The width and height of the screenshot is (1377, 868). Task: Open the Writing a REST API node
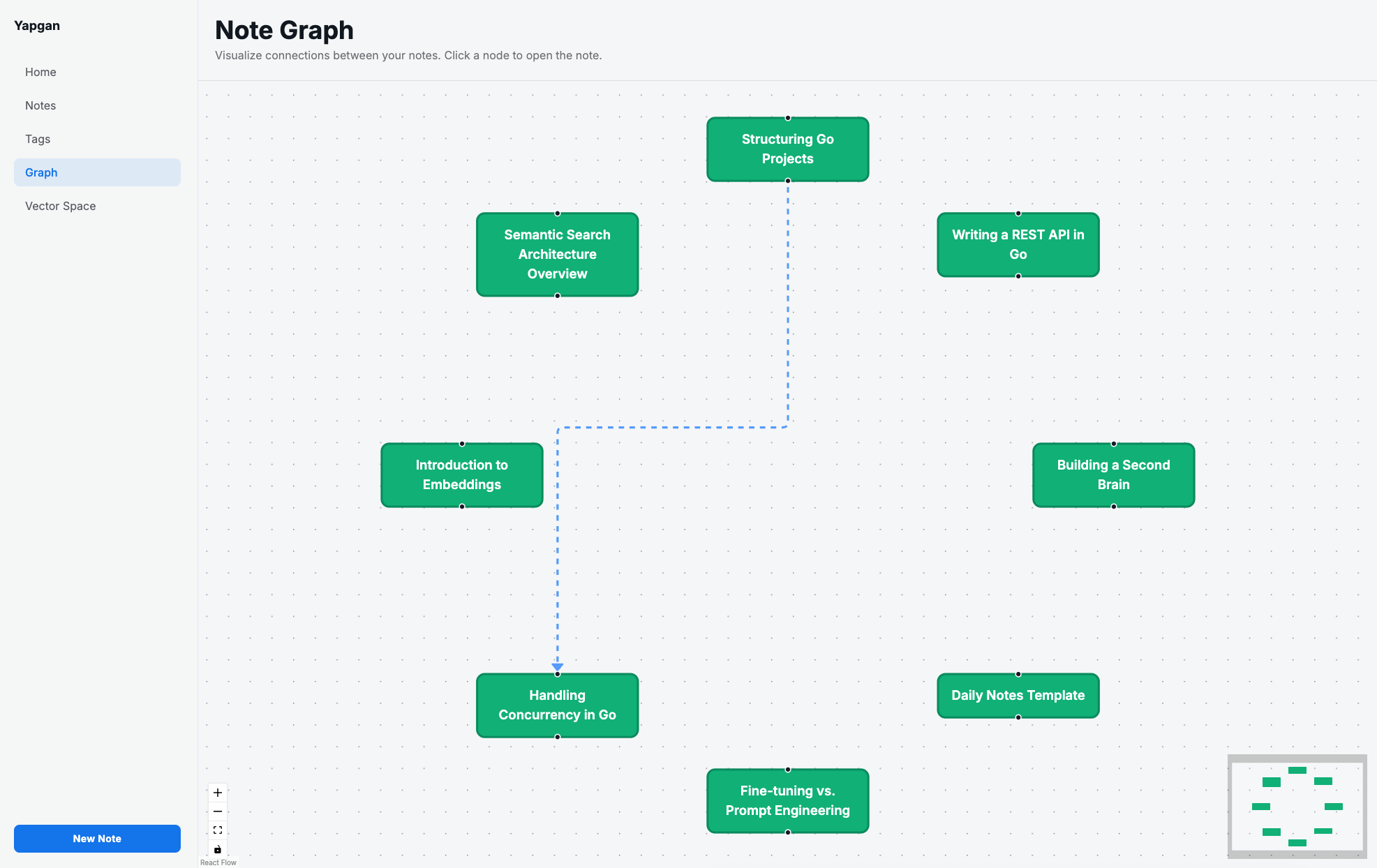[x=1018, y=245]
